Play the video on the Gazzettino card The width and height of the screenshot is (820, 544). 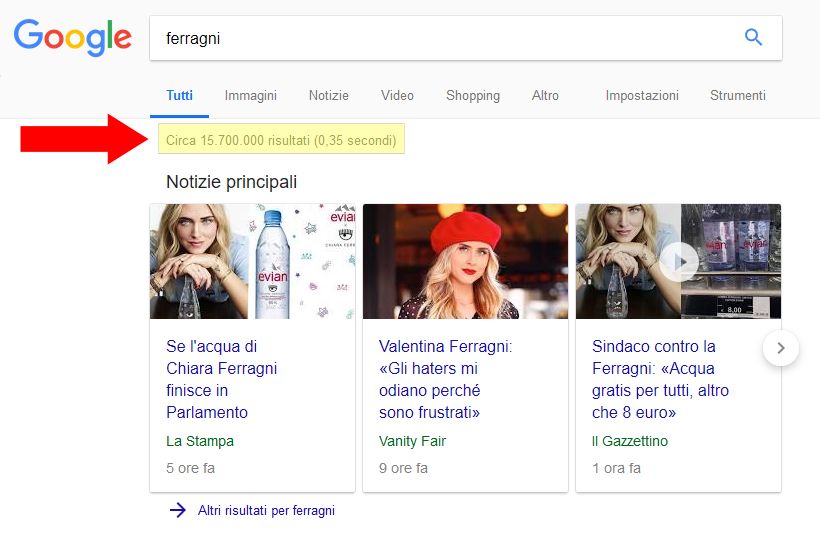coord(679,262)
